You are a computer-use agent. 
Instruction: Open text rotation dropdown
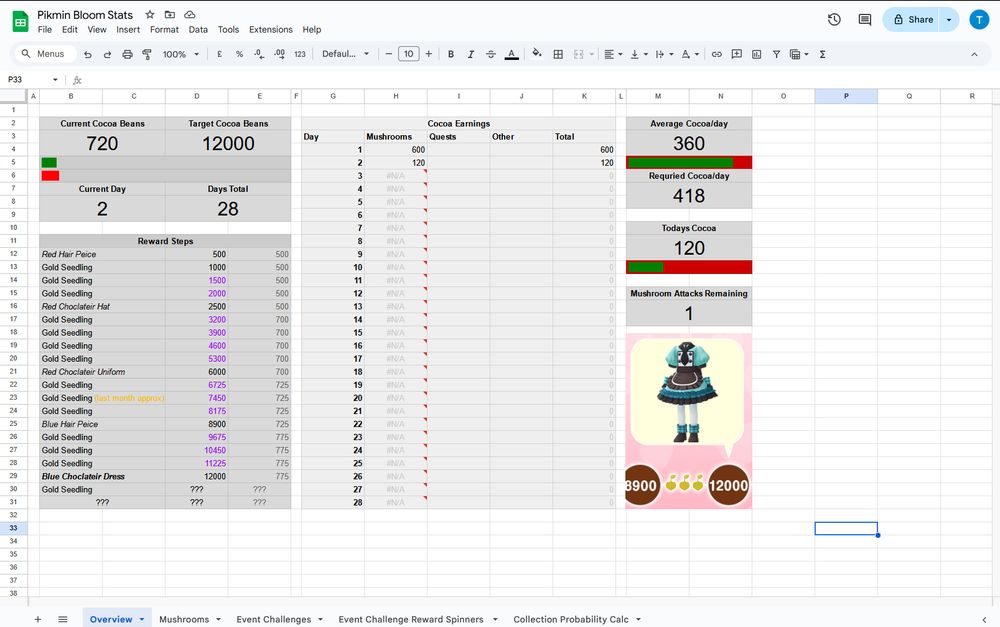[690, 54]
